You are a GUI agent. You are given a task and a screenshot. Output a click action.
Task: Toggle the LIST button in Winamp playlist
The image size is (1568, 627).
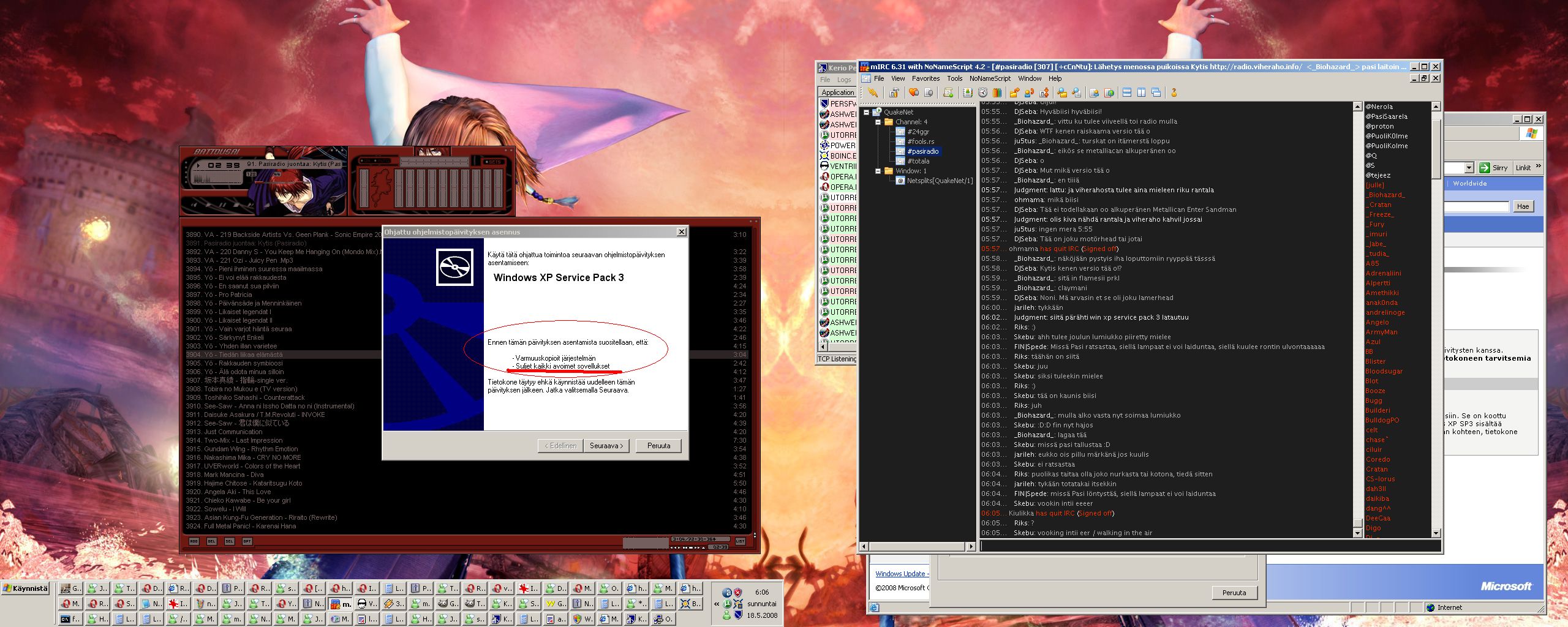[740, 541]
